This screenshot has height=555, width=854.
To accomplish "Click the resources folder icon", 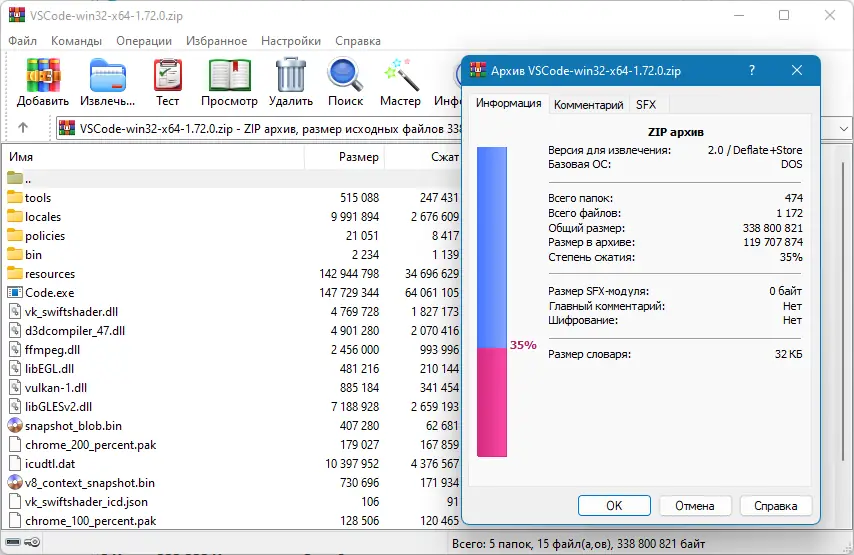I will [15, 273].
